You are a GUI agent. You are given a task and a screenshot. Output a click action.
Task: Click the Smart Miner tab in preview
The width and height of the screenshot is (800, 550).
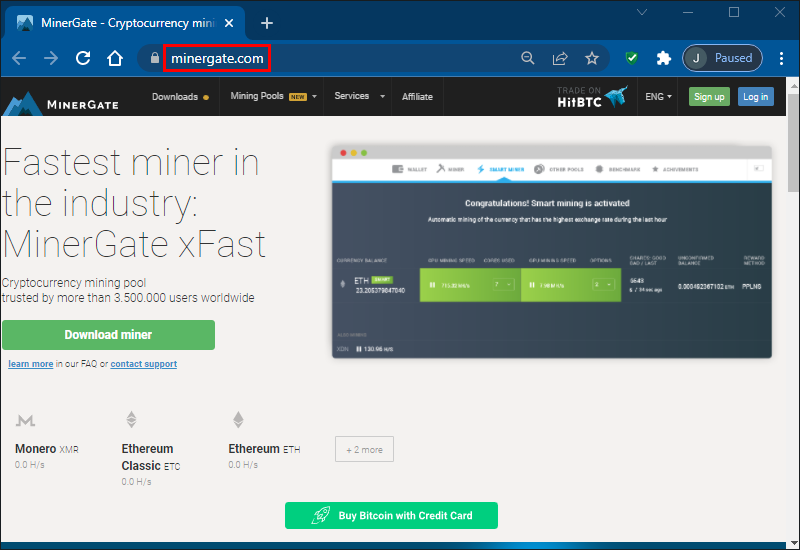[x=501, y=169]
